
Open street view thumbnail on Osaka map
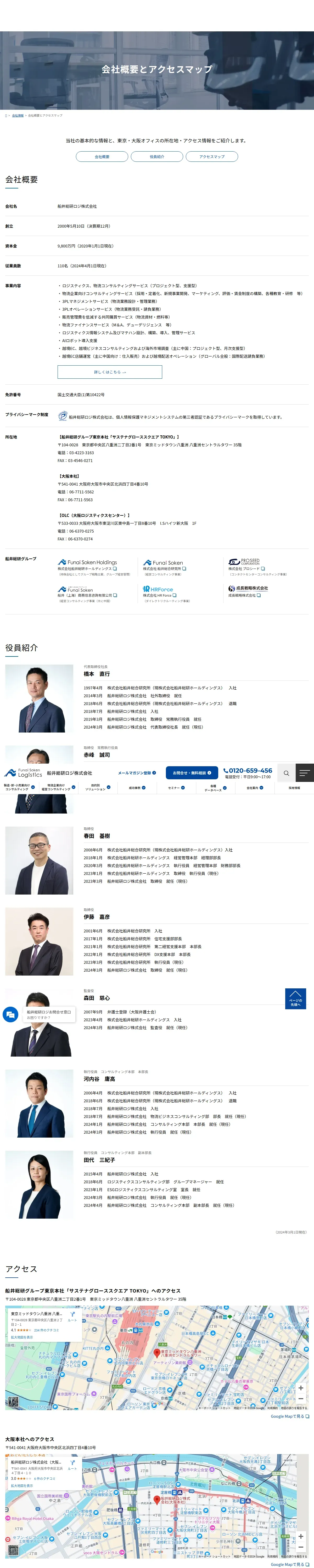(x=13, y=1550)
